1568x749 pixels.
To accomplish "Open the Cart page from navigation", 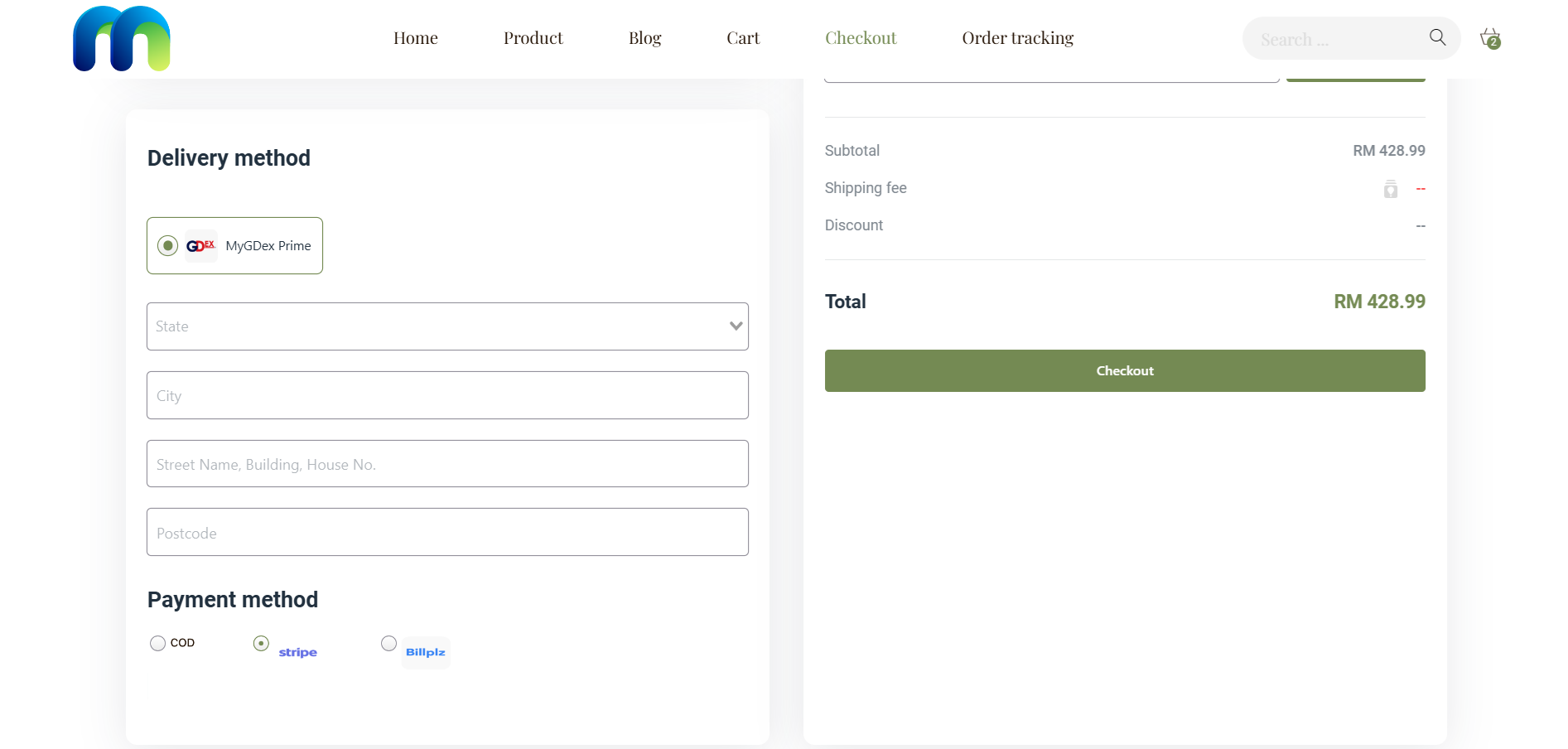I will pyautogui.click(x=742, y=38).
